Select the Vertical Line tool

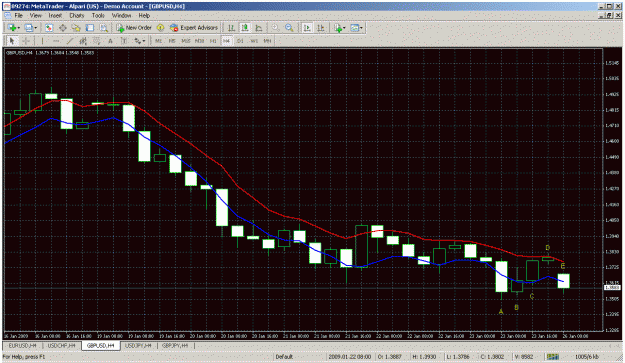click(42, 41)
